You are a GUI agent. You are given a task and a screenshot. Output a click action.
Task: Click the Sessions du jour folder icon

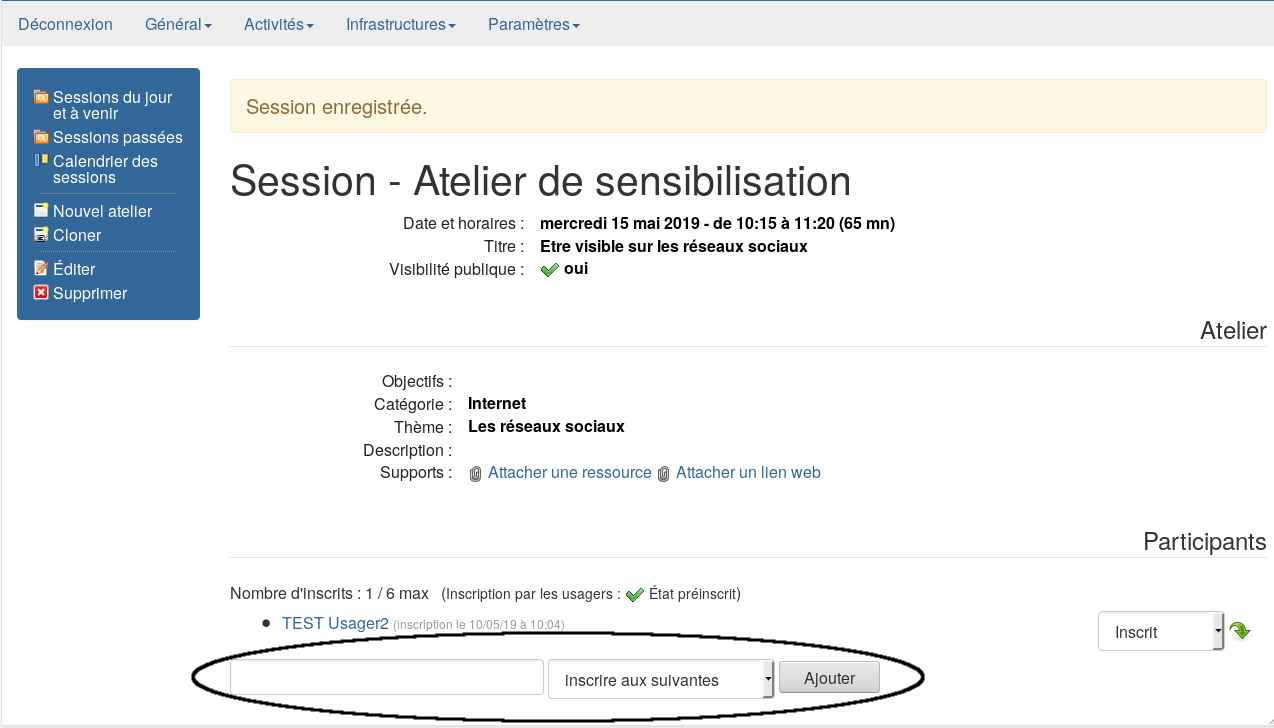pyautogui.click(x=41, y=97)
